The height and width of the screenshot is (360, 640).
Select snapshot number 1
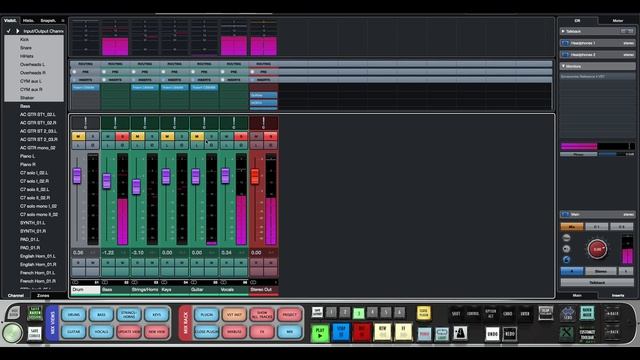coord(331,313)
